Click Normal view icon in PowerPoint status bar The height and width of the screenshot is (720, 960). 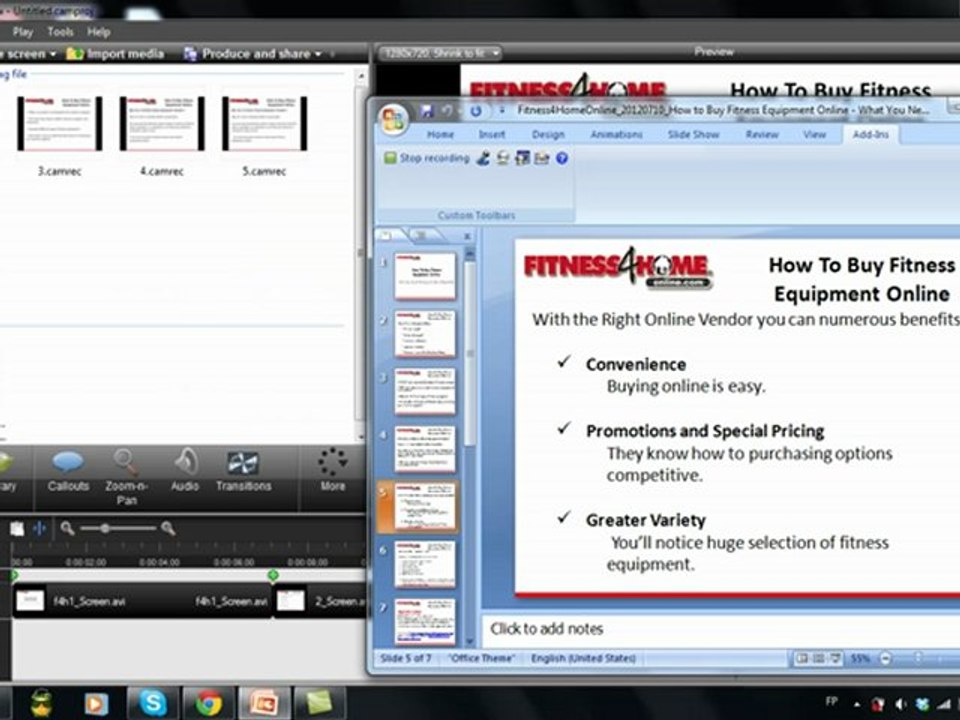click(x=801, y=659)
